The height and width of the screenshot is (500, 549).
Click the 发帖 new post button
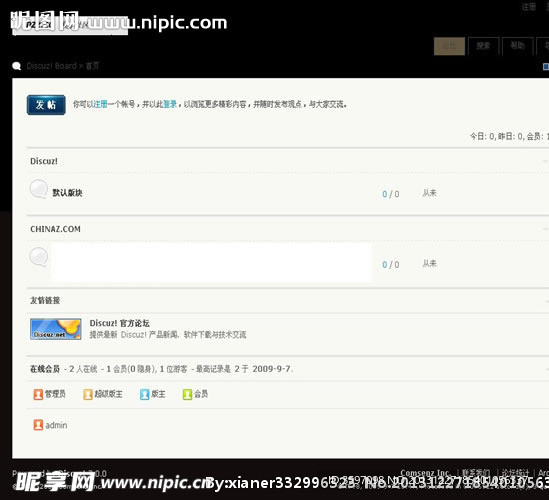pyautogui.click(x=46, y=105)
